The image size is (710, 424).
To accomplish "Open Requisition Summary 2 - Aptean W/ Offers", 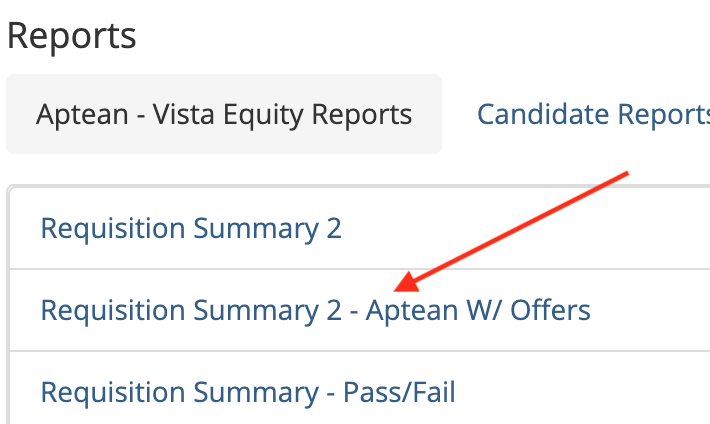I will coord(315,310).
